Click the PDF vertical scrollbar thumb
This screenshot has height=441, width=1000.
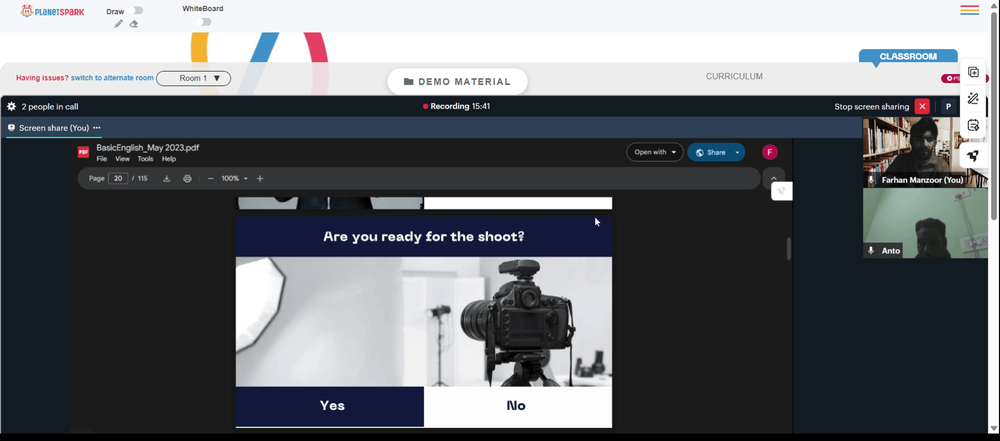pyautogui.click(x=789, y=248)
